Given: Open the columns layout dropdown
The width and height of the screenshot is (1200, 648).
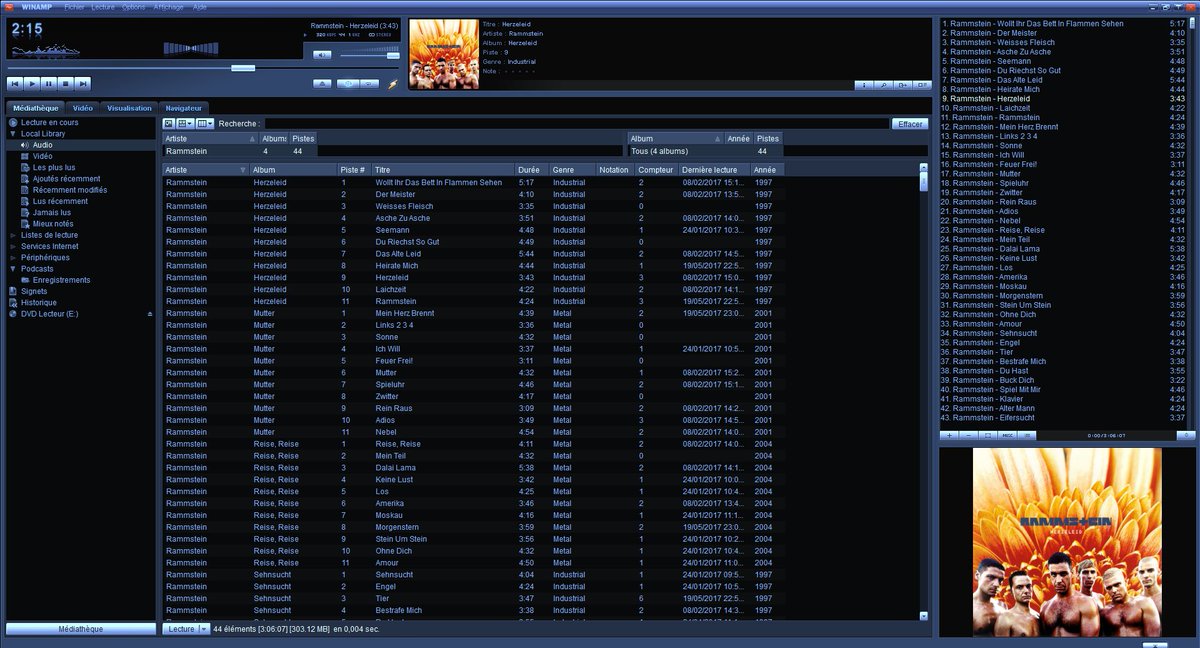Looking at the screenshot, I should [204, 123].
